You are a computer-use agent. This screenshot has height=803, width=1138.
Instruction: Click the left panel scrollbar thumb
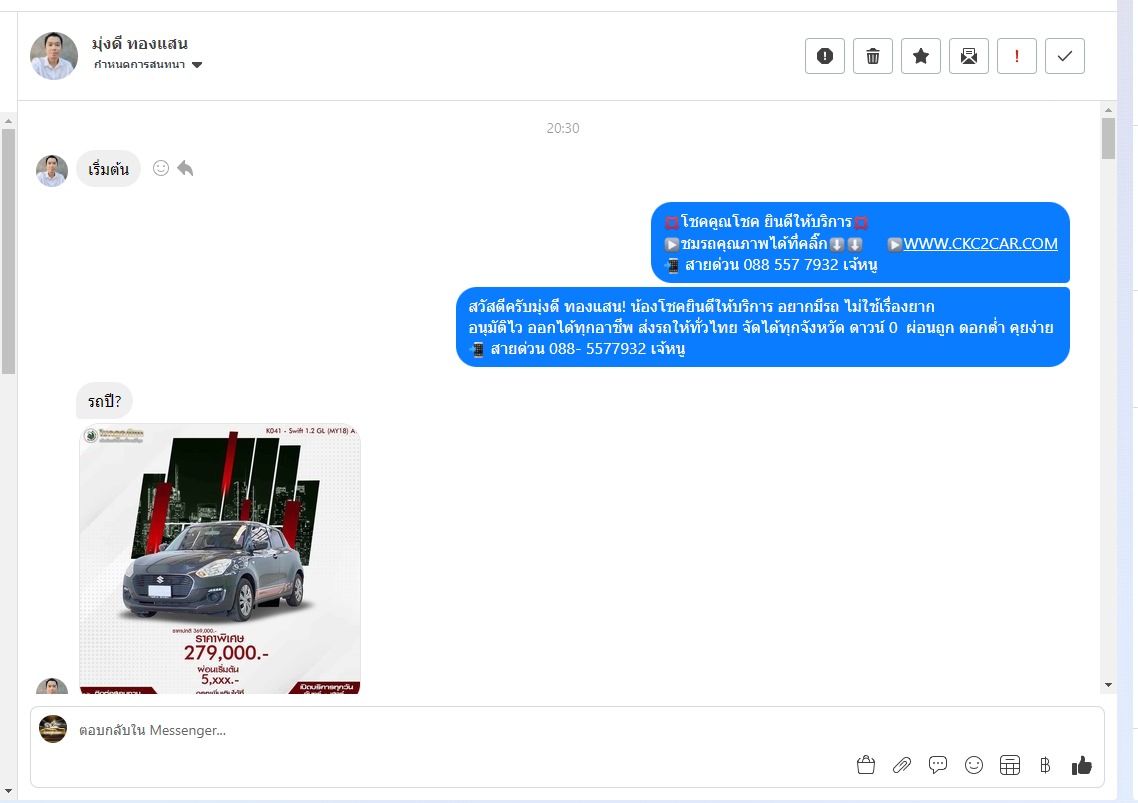(x=9, y=251)
